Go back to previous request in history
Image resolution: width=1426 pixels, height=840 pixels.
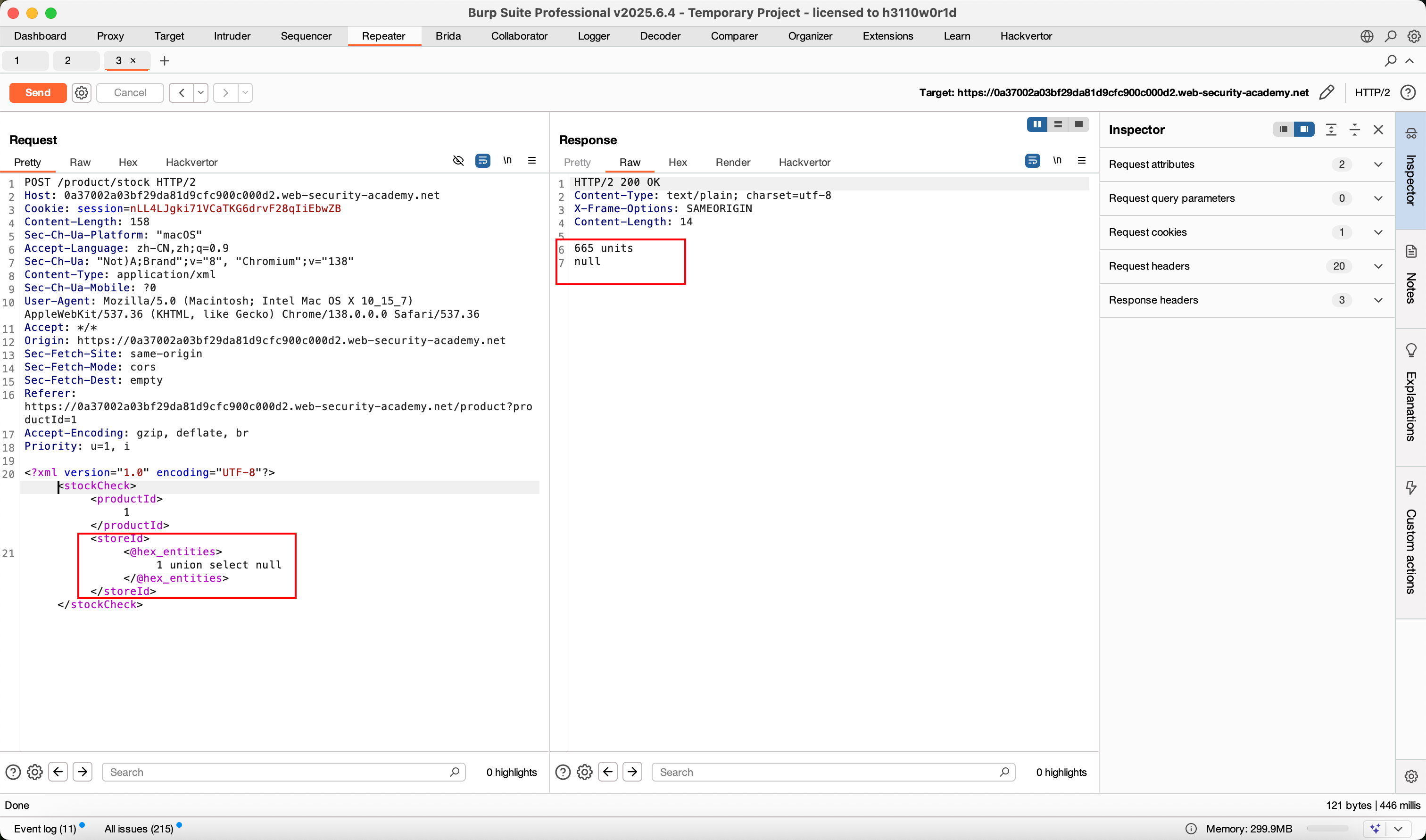click(x=181, y=92)
